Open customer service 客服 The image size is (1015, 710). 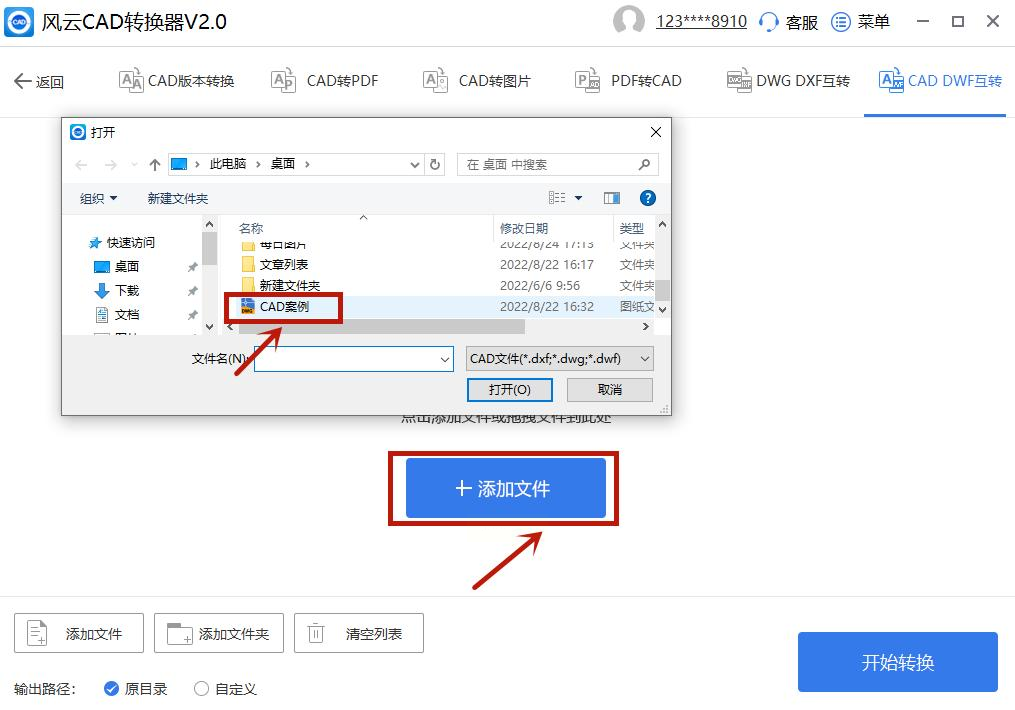[x=788, y=22]
